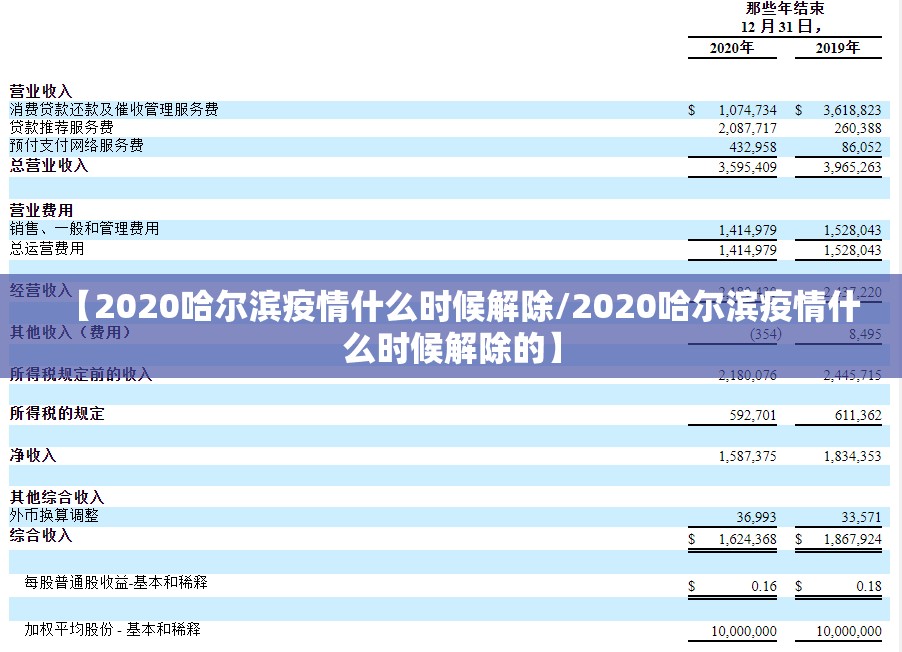Screen dimensions: 902x652
Task: Click the 1,074,734 value cell
Action: coord(747,110)
